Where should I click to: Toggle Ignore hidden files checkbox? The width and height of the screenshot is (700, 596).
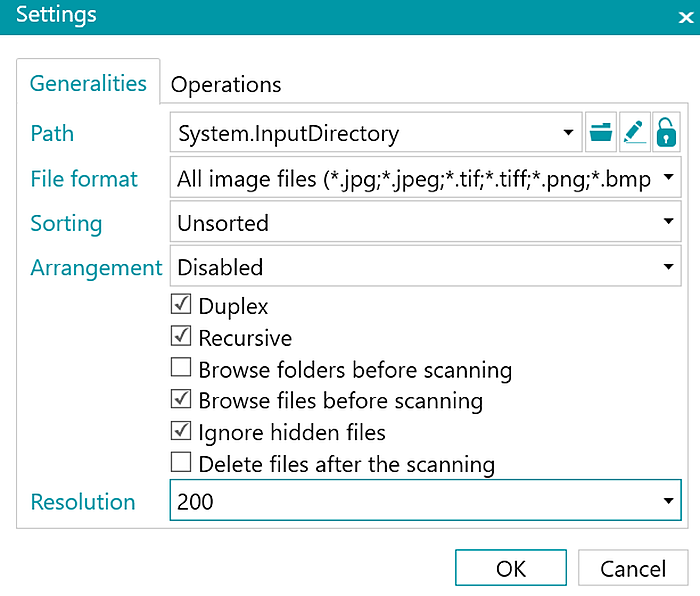pyautogui.click(x=181, y=431)
